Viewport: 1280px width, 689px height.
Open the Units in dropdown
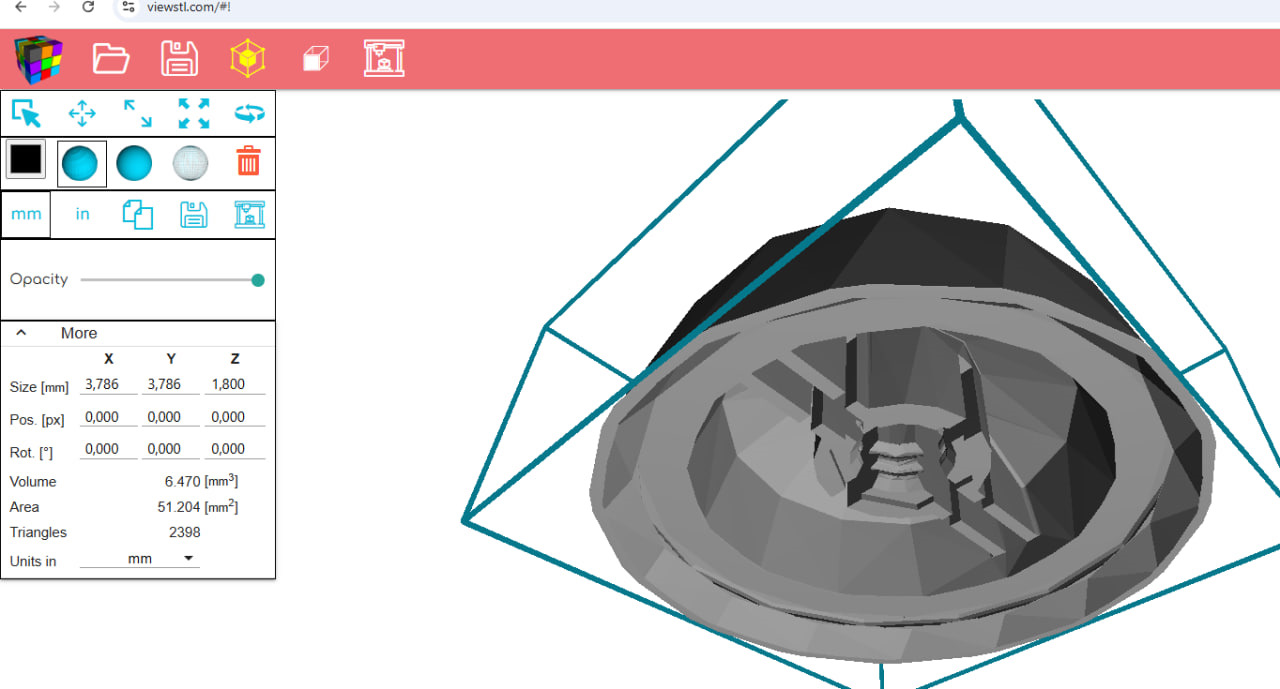[x=140, y=559]
